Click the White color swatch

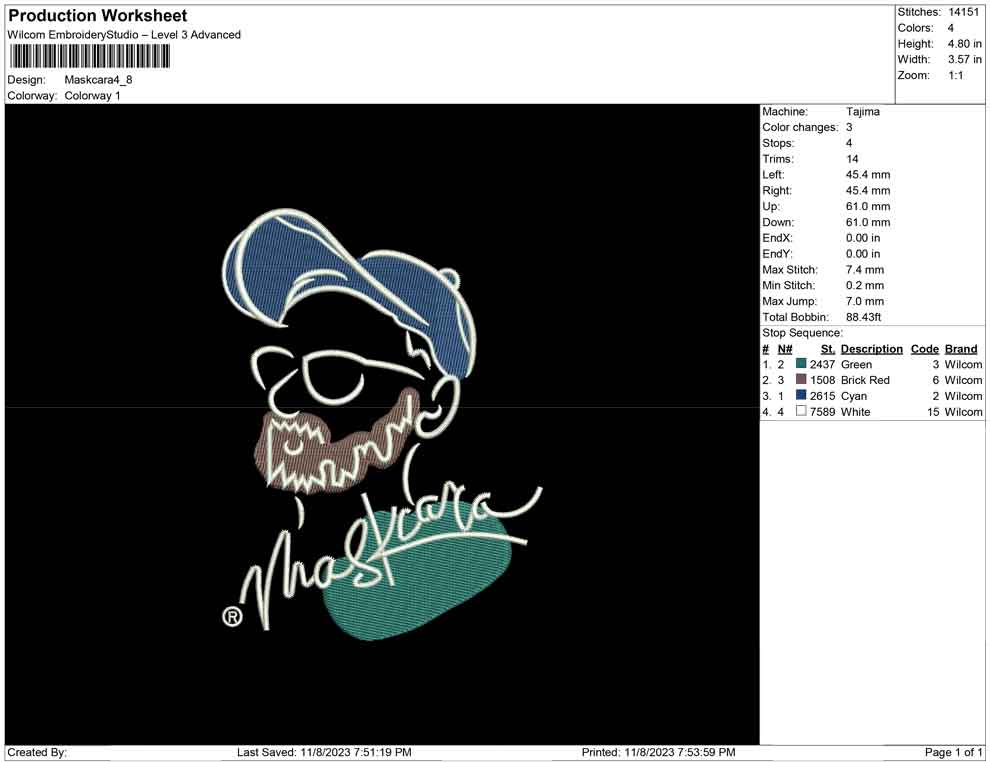(801, 411)
